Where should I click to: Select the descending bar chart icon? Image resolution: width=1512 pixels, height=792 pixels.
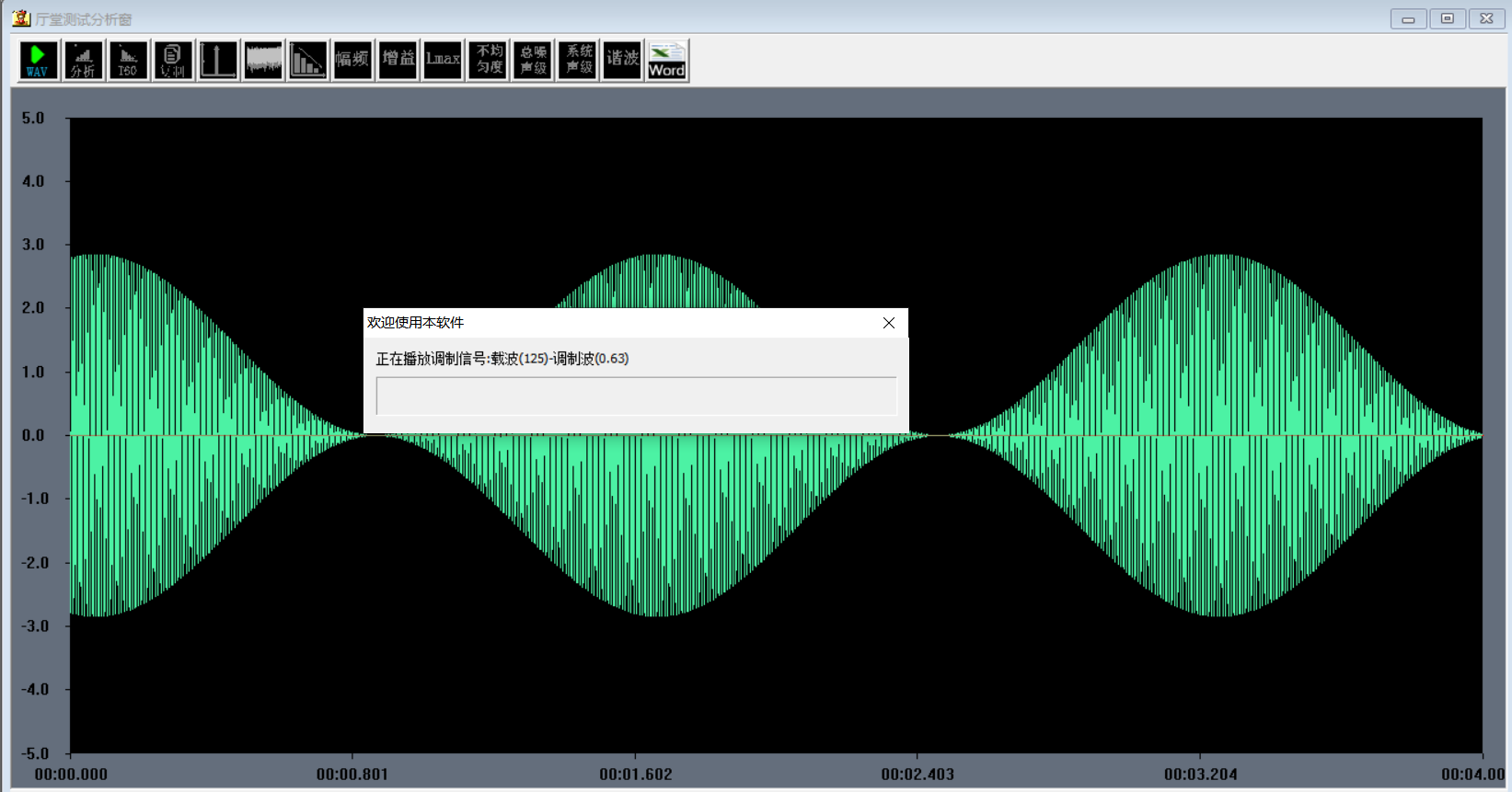308,61
